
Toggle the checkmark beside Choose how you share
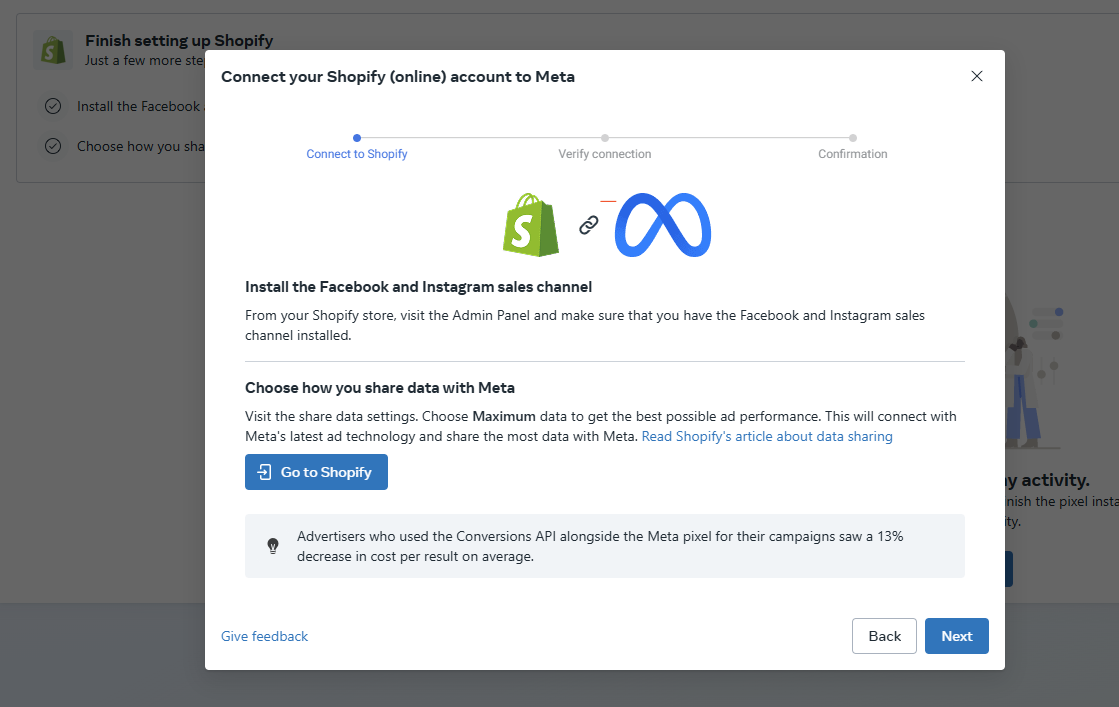click(53, 146)
